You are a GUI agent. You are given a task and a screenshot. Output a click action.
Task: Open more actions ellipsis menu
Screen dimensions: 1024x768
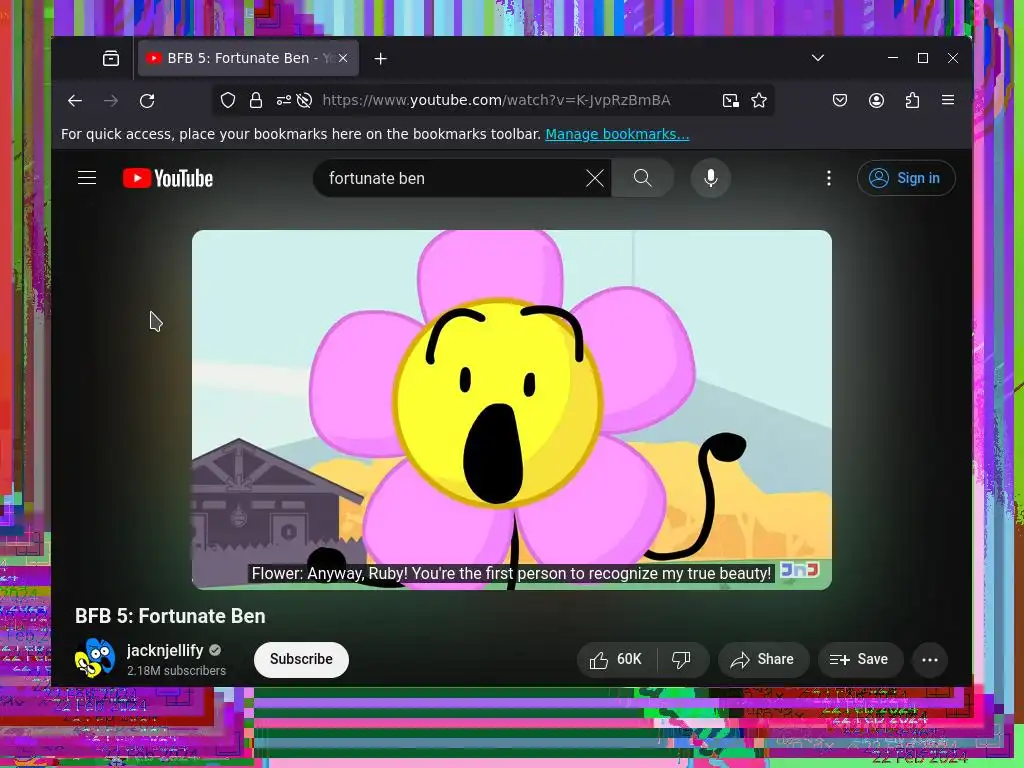point(930,660)
